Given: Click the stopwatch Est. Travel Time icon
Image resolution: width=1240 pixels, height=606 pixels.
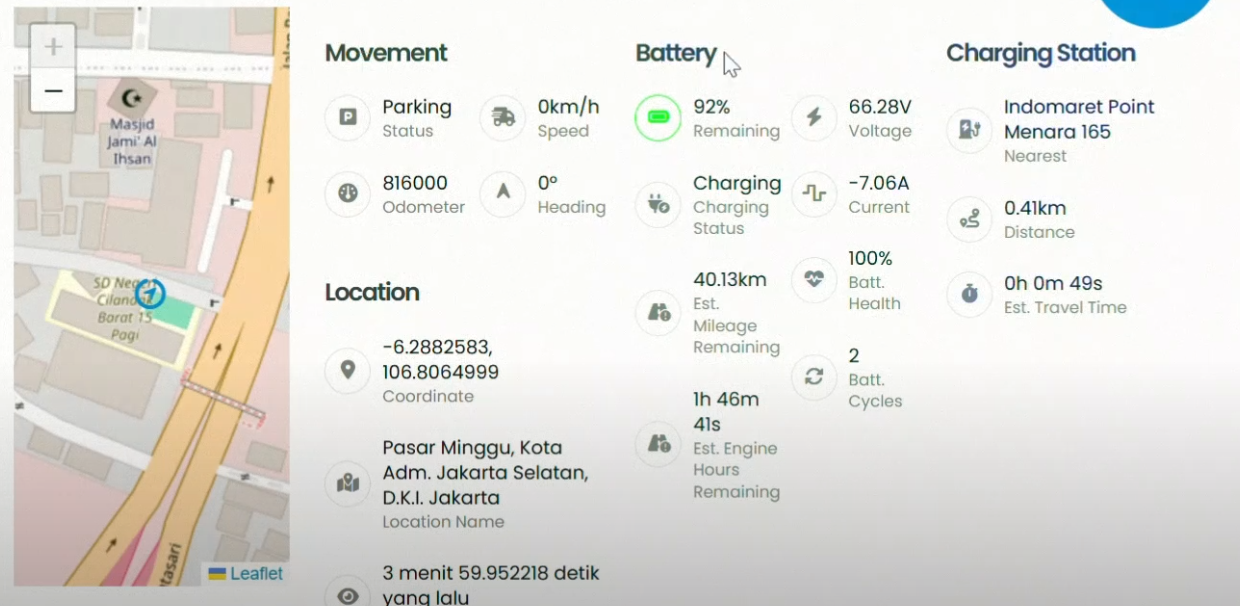Looking at the screenshot, I should coord(969,295).
